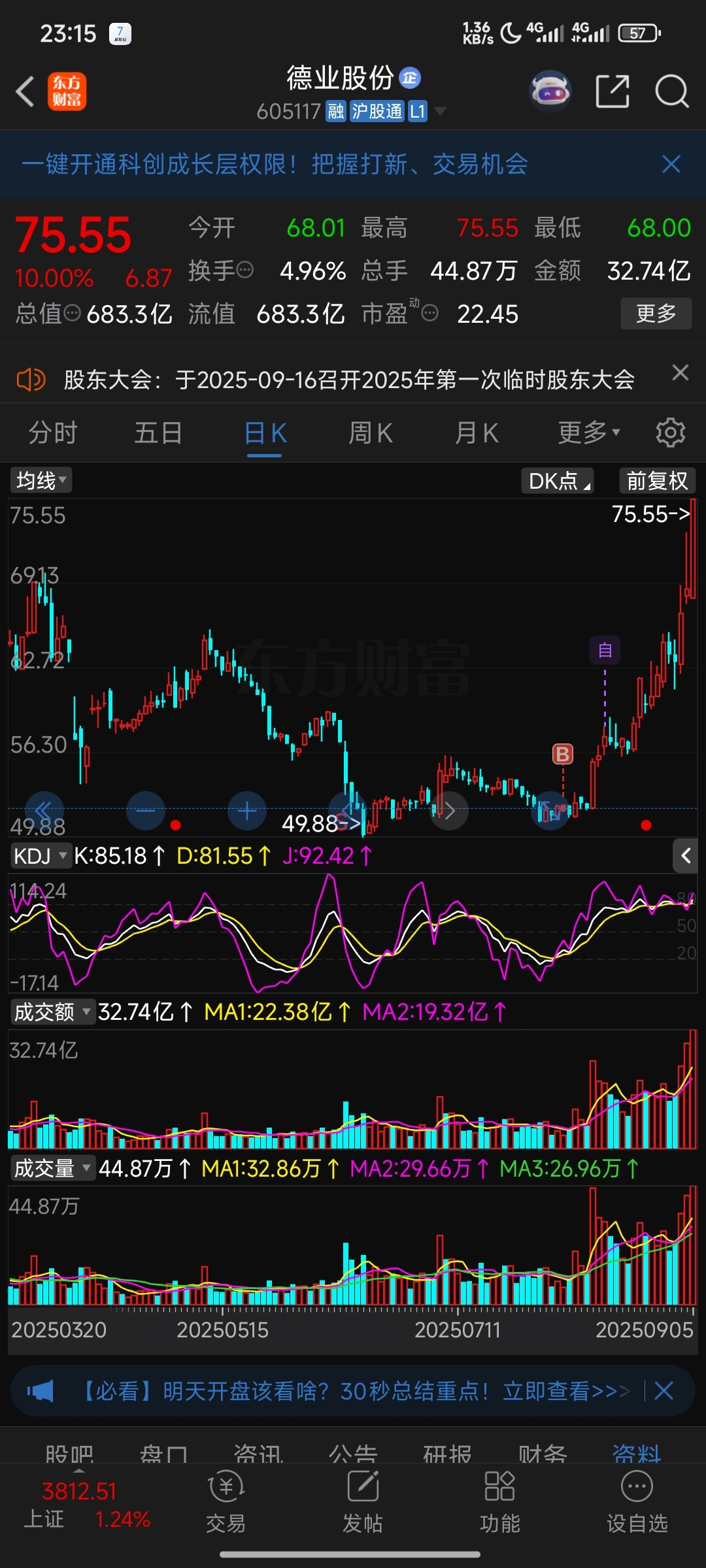Tap the L1 level badge
The width and height of the screenshot is (706, 1568).
point(418,112)
